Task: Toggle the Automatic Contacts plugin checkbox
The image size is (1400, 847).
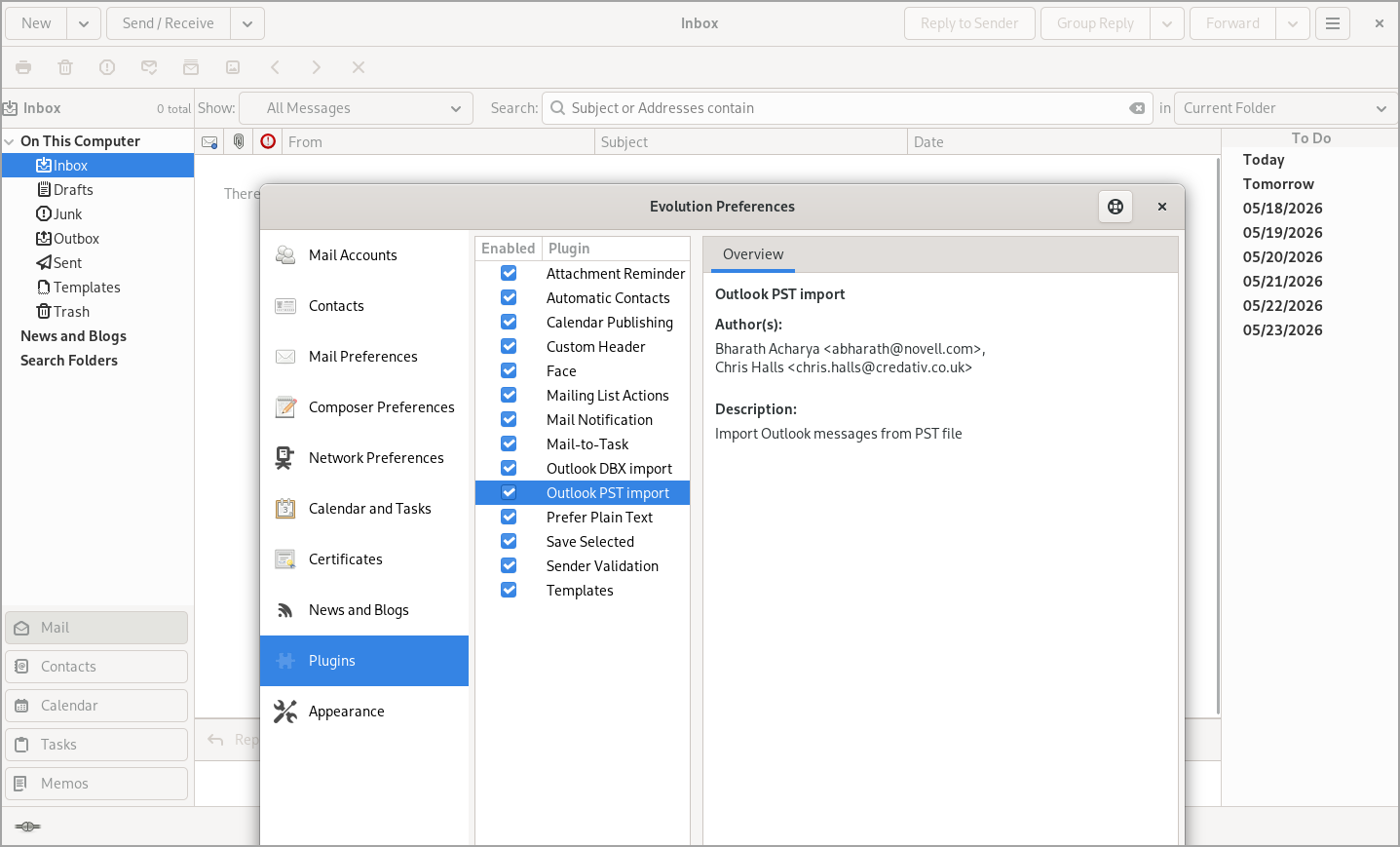Action: point(509,297)
